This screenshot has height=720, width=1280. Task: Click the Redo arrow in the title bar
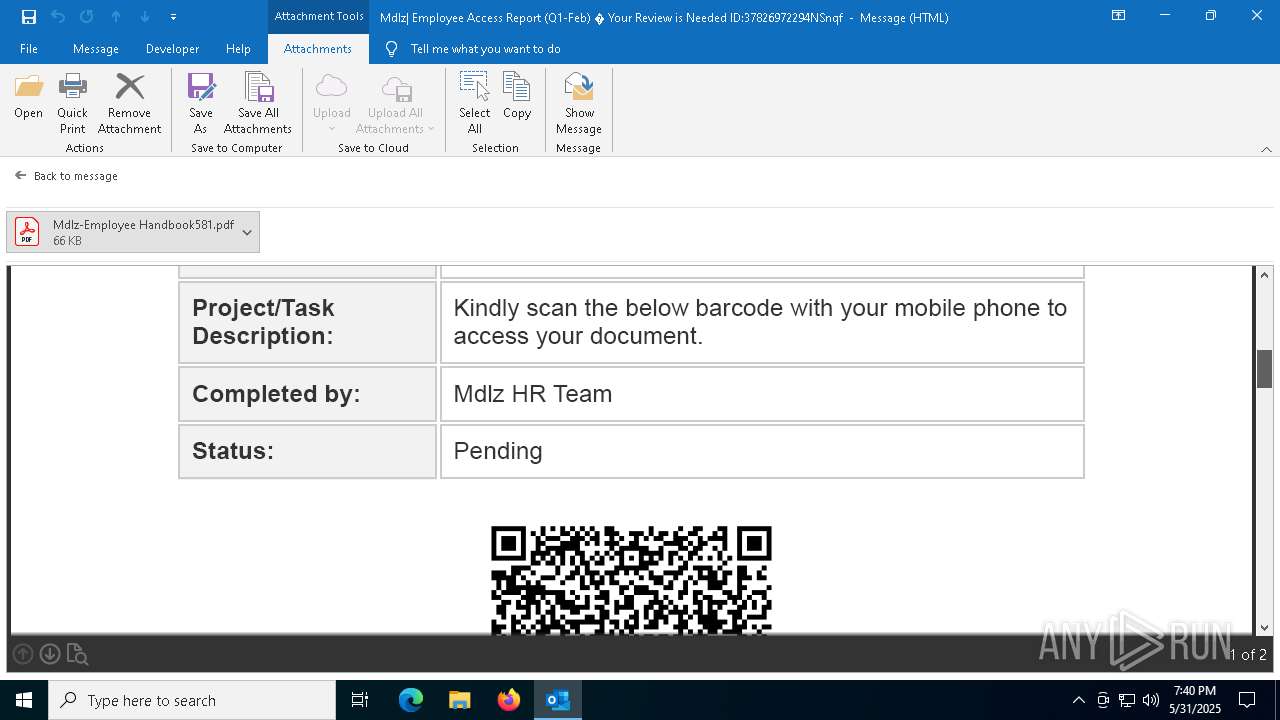click(87, 16)
